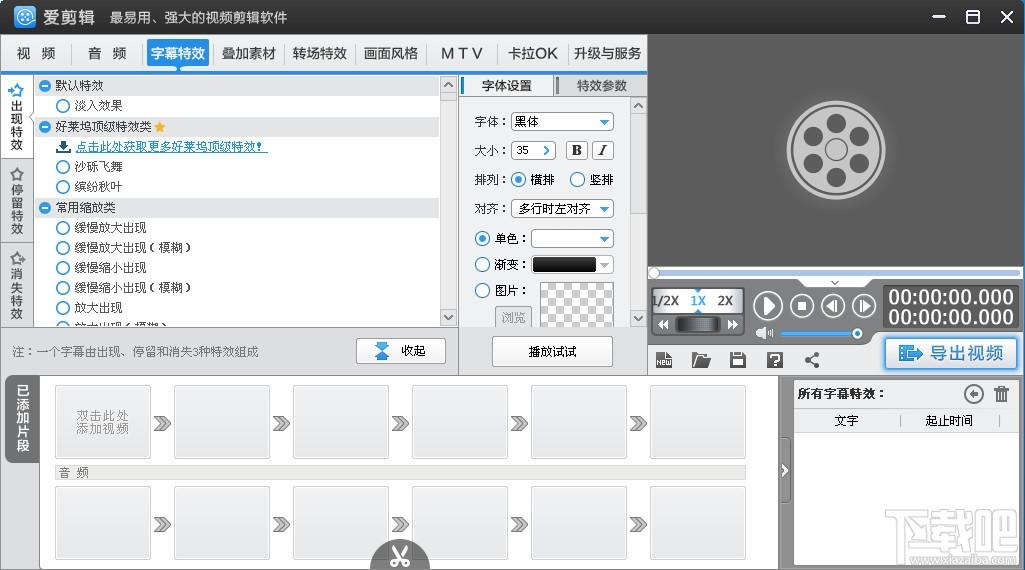The height and width of the screenshot is (570, 1025).
Task: Select 图片 image fill radio
Action: pos(482,290)
